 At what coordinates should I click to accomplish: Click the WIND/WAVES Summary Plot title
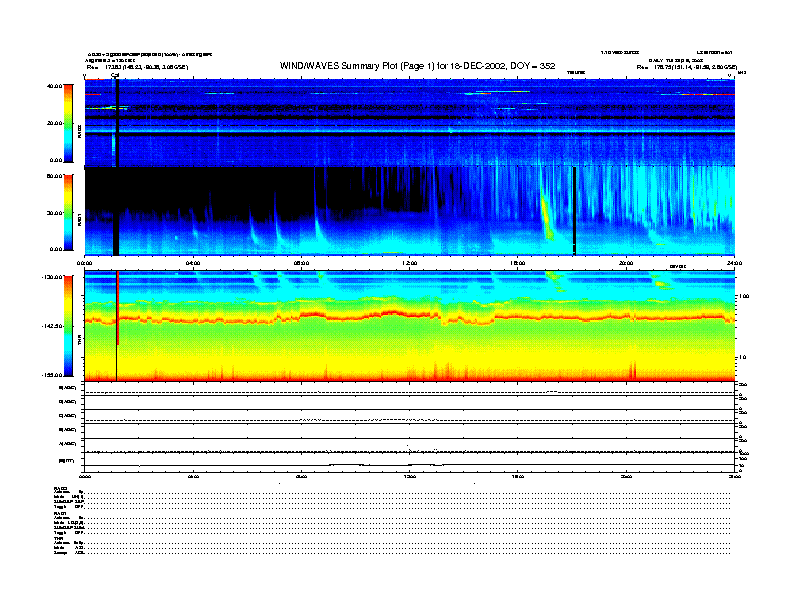[417, 66]
